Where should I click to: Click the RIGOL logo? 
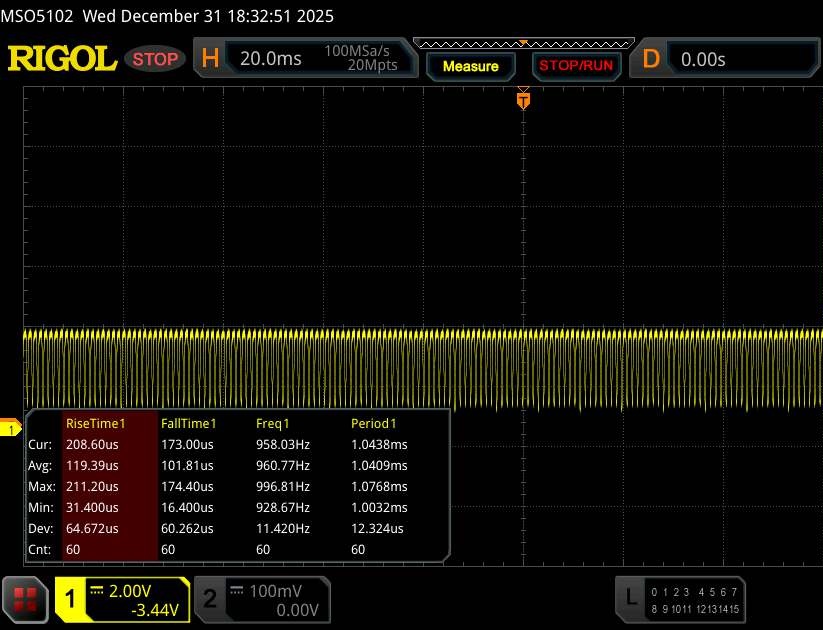tap(62, 59)
